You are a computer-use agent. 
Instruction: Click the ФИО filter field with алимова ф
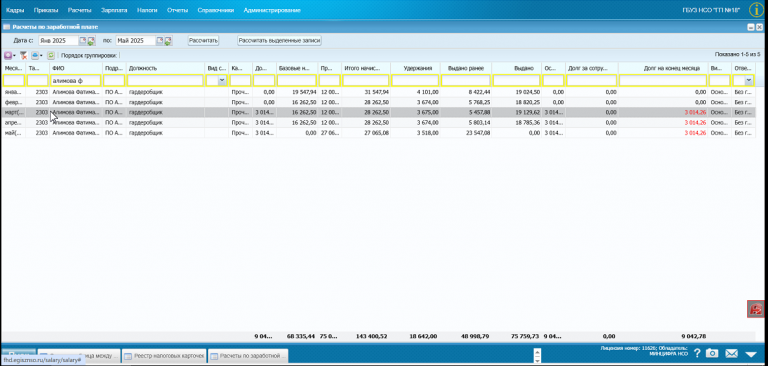76,80
